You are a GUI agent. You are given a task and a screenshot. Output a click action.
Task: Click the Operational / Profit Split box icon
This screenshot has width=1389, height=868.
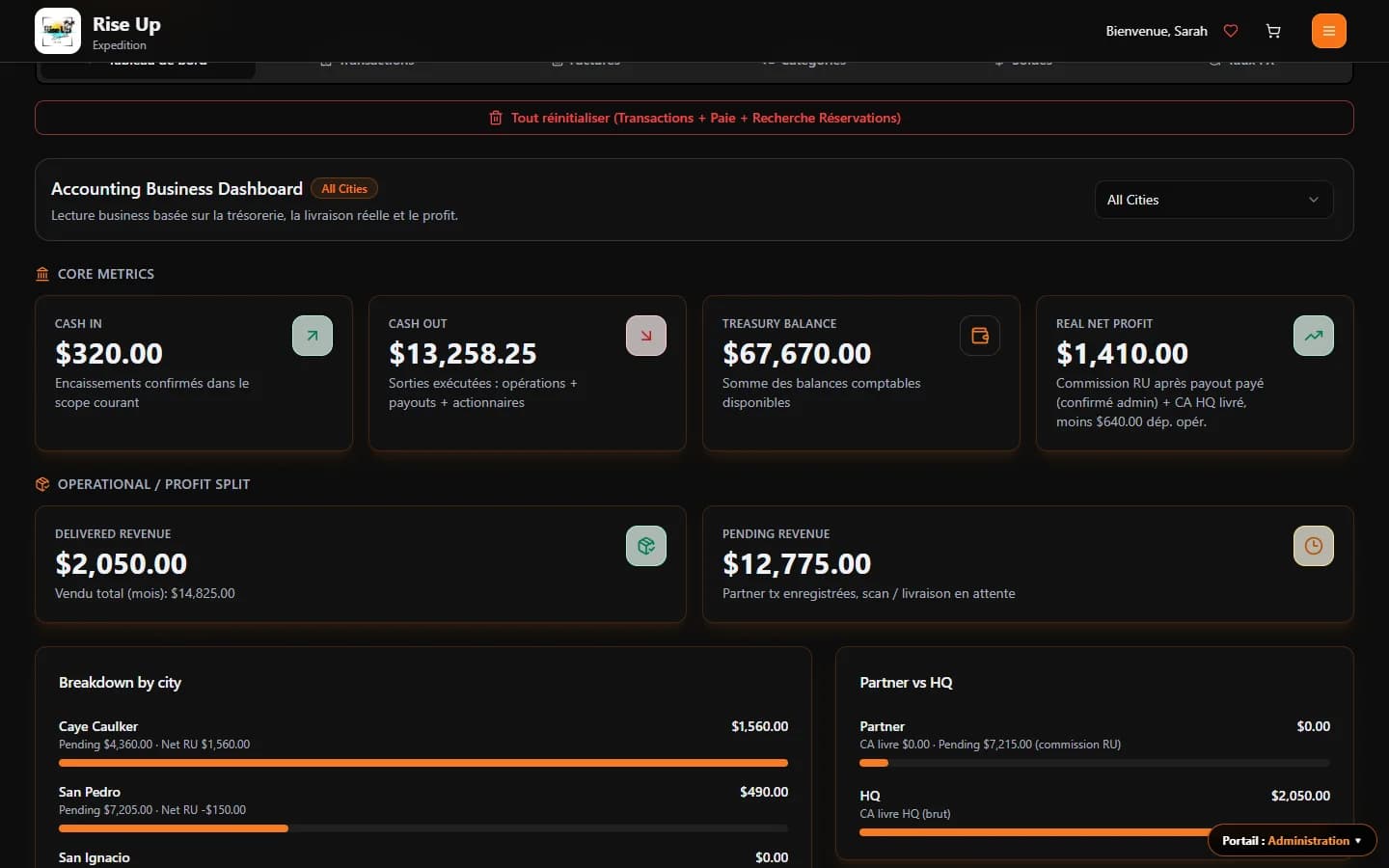click(x=42, y=484)
